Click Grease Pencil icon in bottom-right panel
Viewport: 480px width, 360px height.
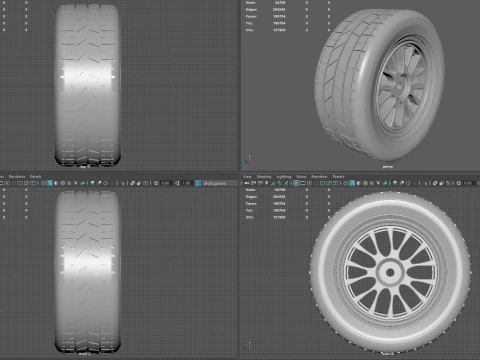[x=286, y=183]
